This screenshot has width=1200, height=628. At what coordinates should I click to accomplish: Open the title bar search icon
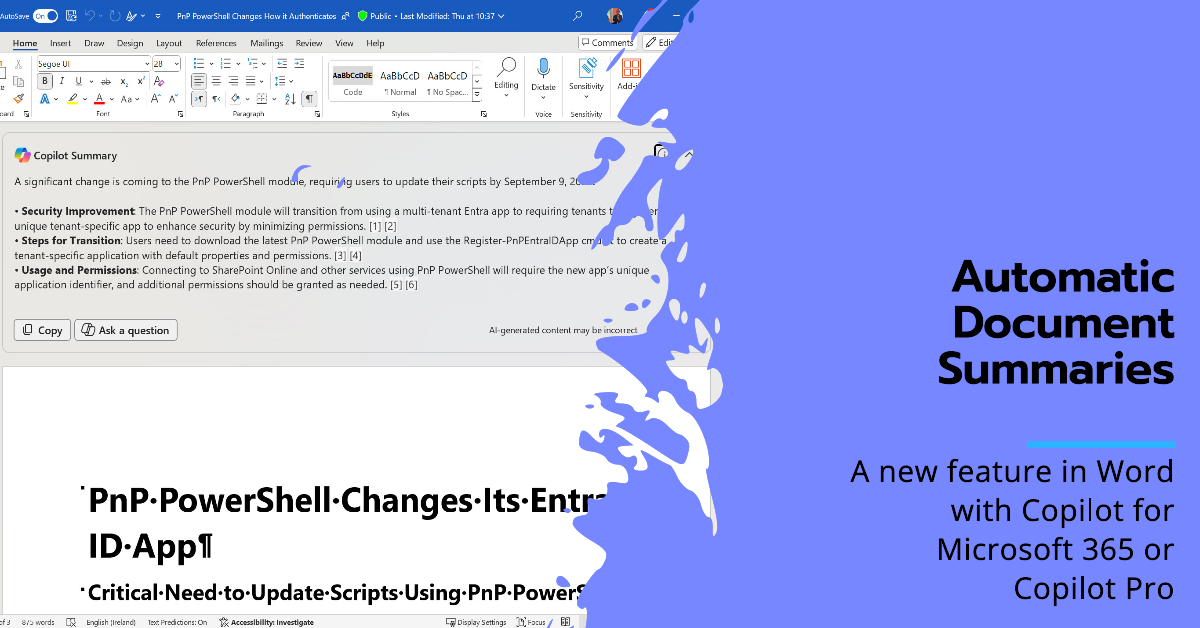(x=578, y=16)
